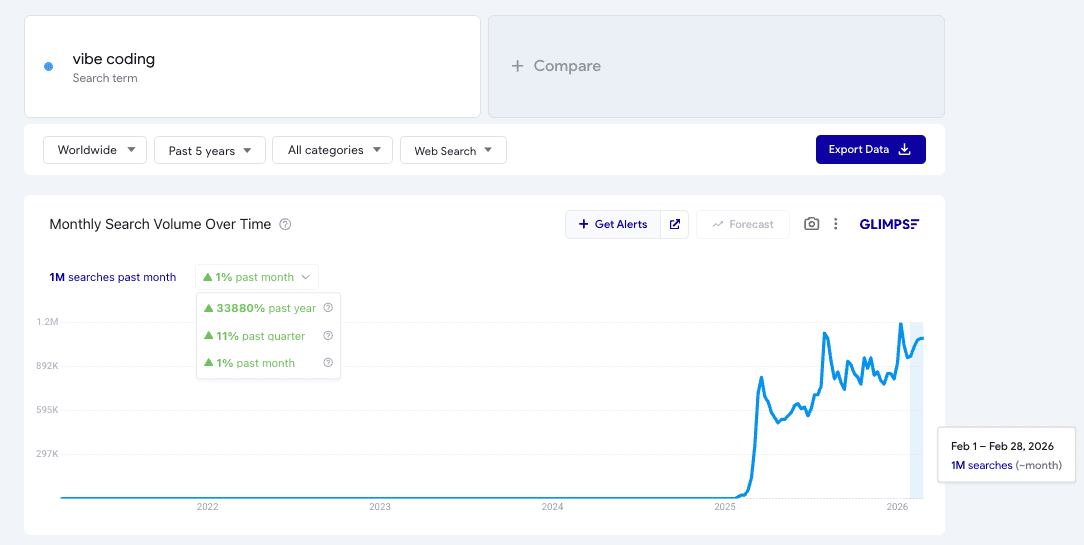1084x545 pixels.
Task: Click the Get Alerts button
Action: point(613,224)
